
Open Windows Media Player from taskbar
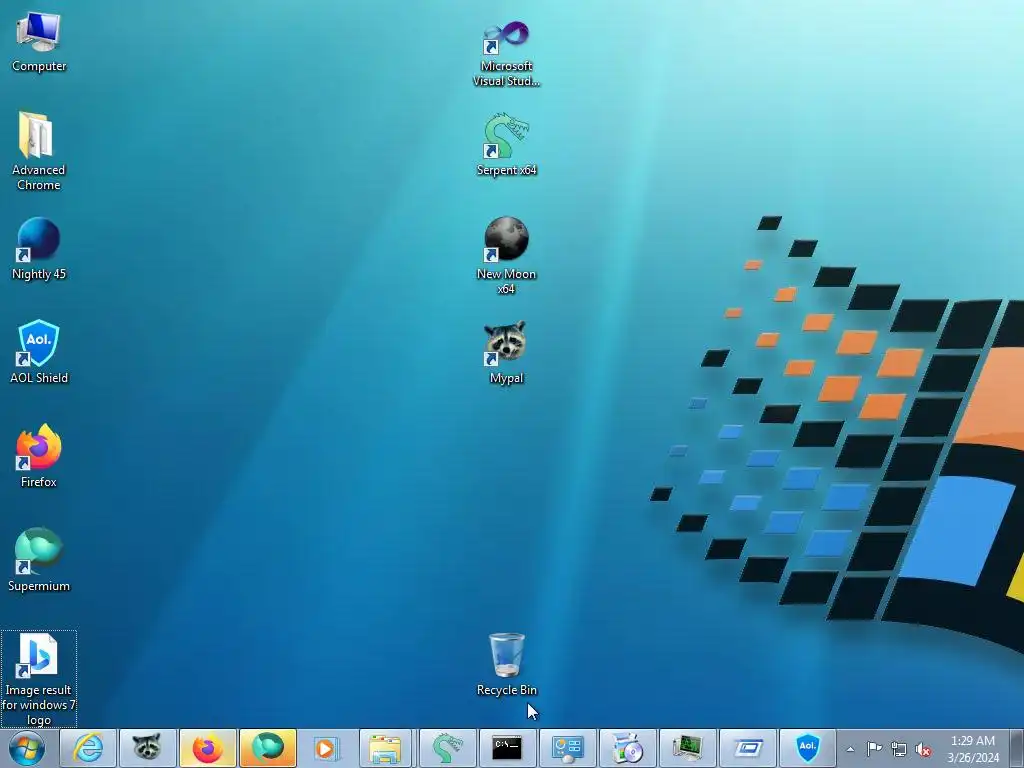click(x=327, y=748)
